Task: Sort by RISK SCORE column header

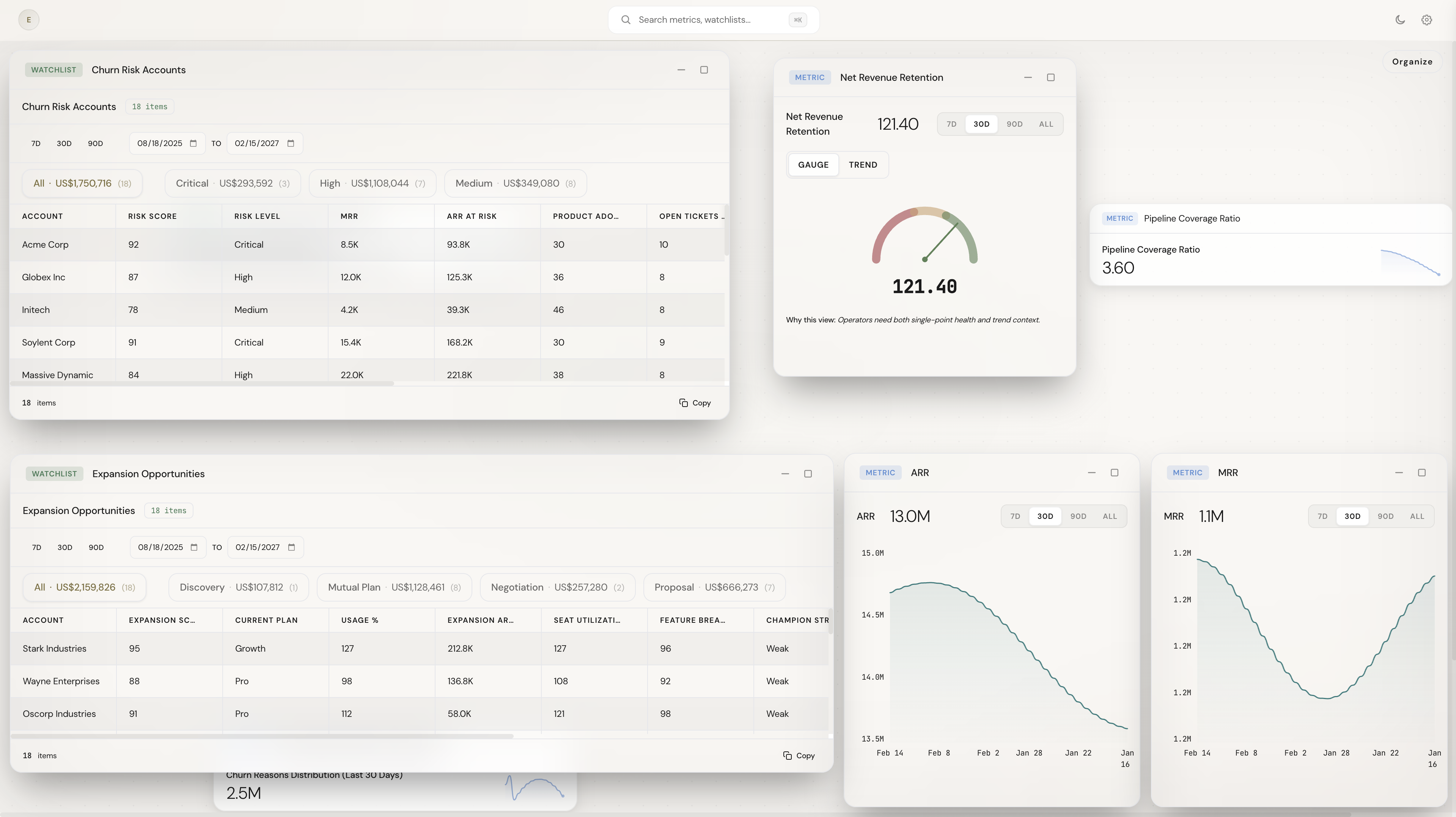Action: click(x=153, y=217)
